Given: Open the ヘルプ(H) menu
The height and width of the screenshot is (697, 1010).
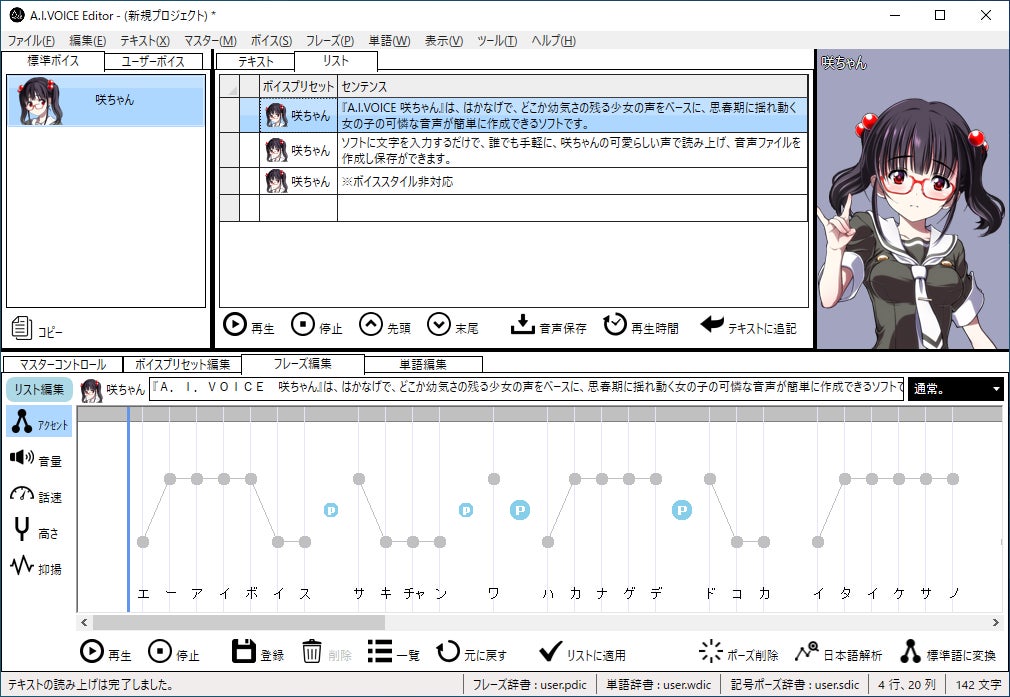Looking at the screenshot, I should (x=553, y=41).
